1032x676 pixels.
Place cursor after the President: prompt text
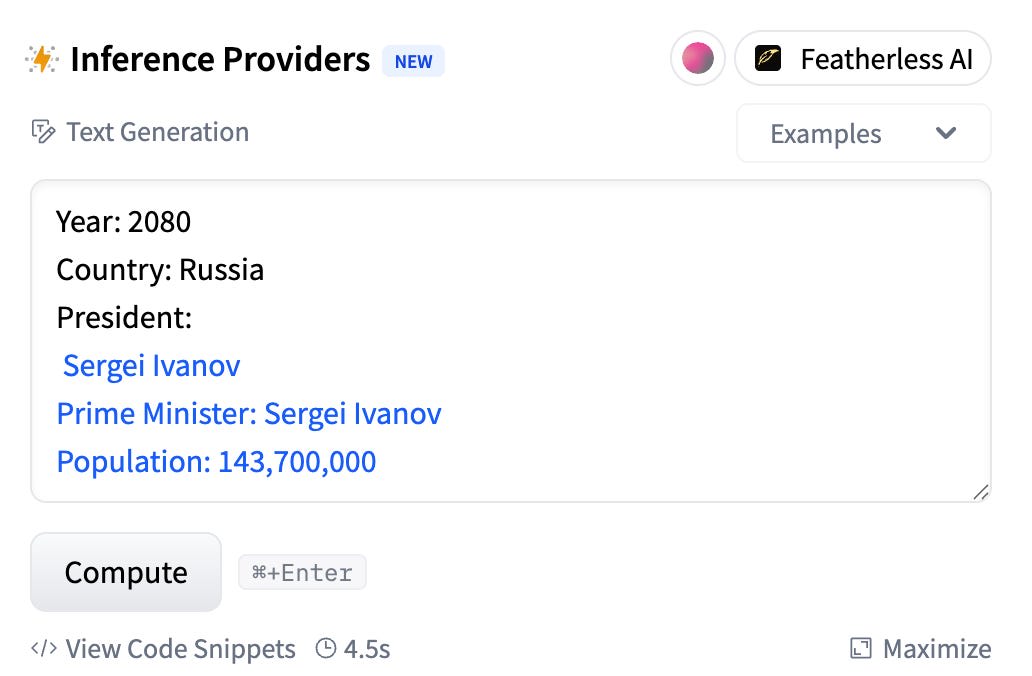193,318
